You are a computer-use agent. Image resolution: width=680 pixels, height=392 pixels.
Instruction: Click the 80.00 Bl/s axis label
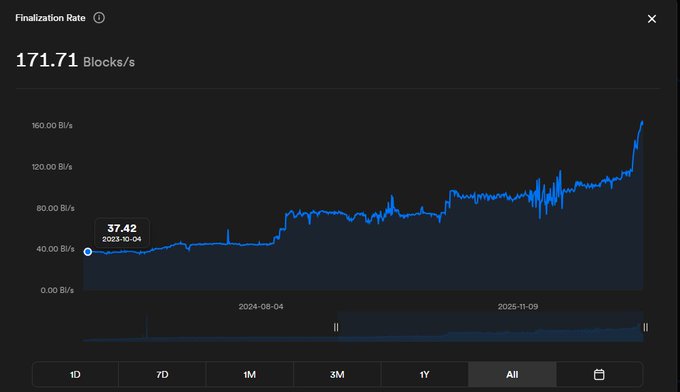point(55,208)
